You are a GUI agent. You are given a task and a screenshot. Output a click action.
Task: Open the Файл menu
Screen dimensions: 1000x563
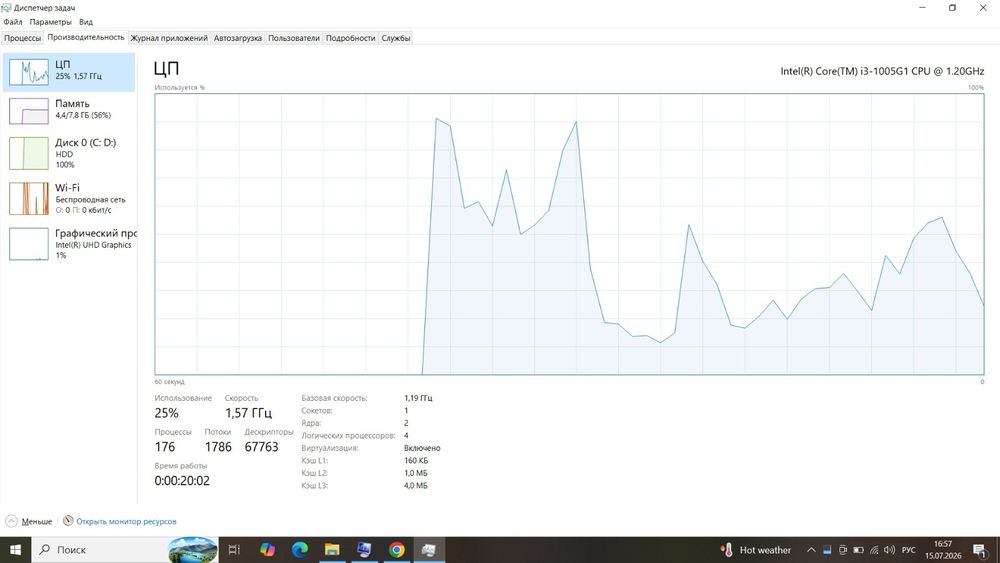13,22
